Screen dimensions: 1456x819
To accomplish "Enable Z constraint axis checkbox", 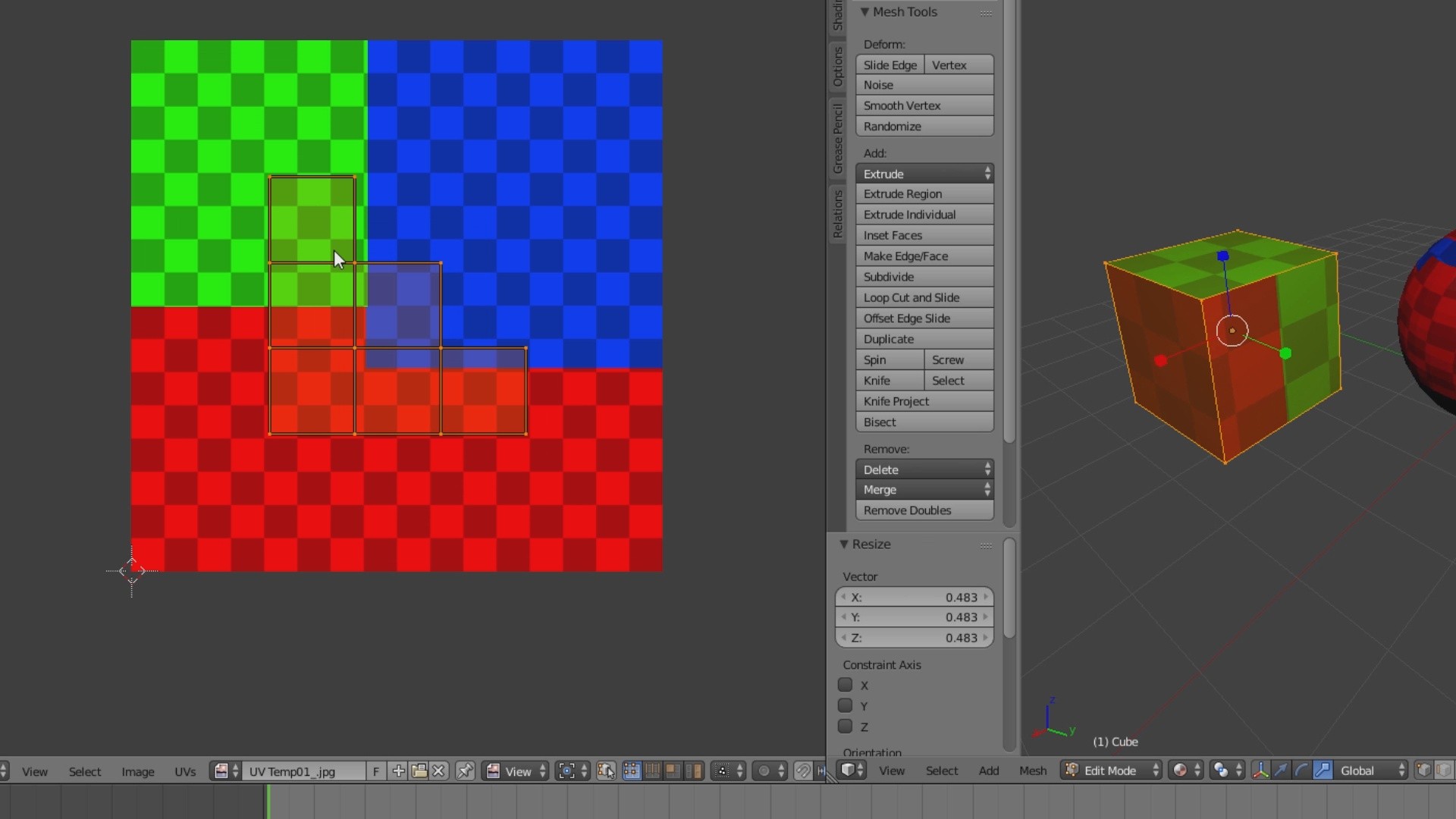I will pyautogui.click(x=845, y=725).
